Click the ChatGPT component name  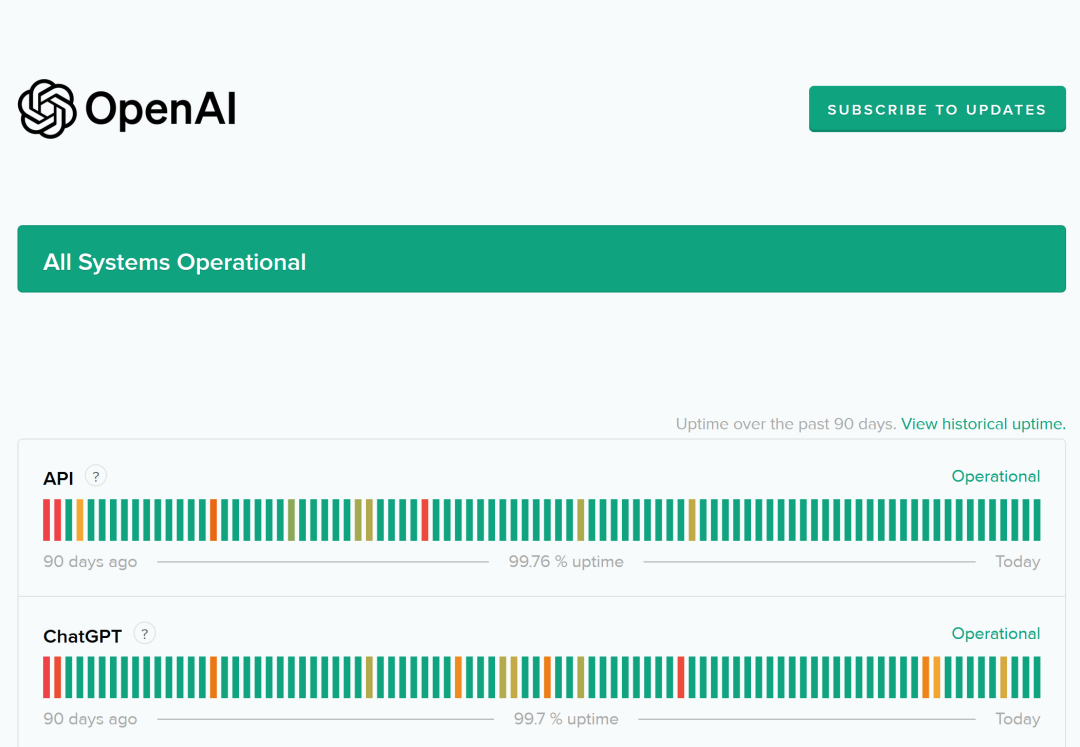pyautogui.click(x=82, y=635)
